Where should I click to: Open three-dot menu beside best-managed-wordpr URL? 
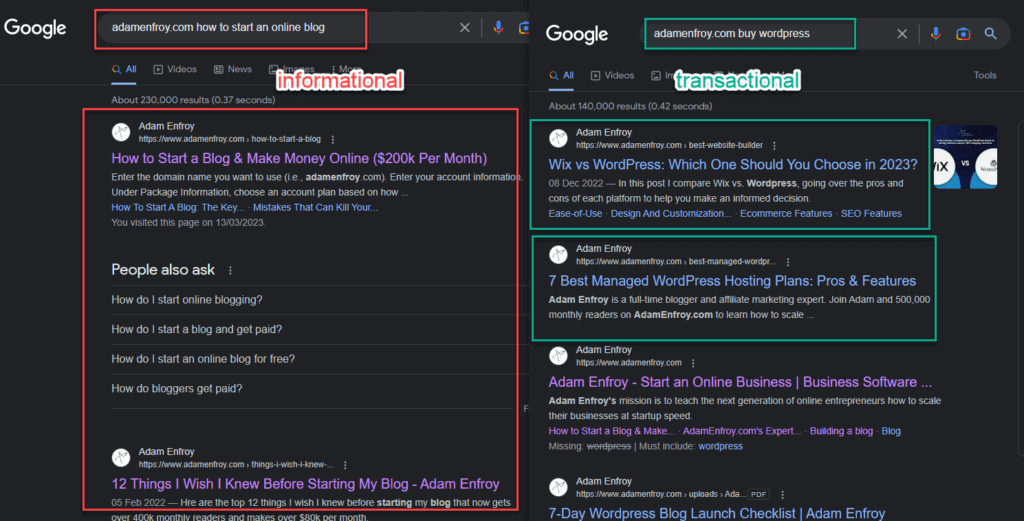pyautogui.click(x=788, y=262)
